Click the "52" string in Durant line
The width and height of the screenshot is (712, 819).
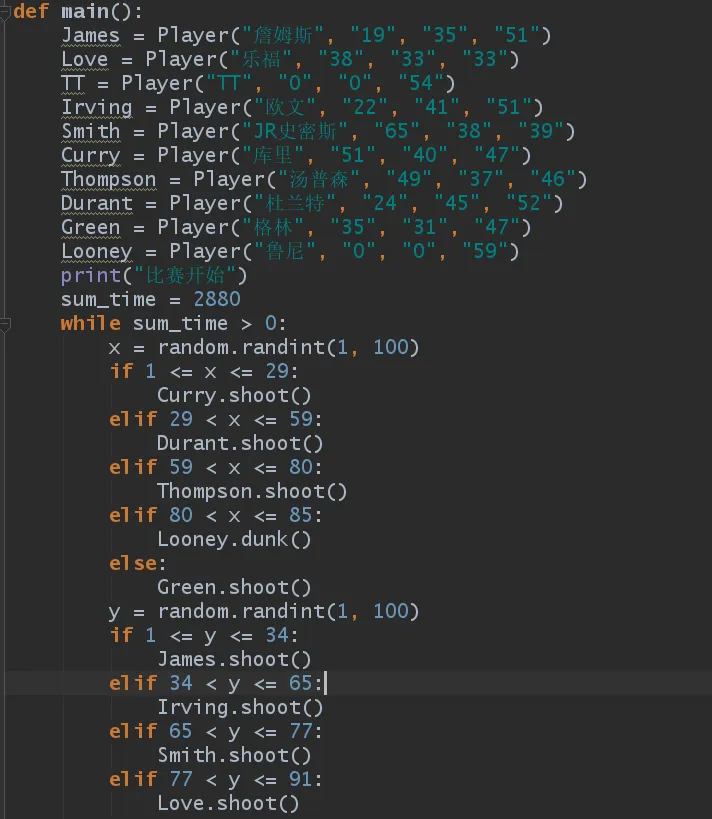pyautogui.click(x=529, y=204)
